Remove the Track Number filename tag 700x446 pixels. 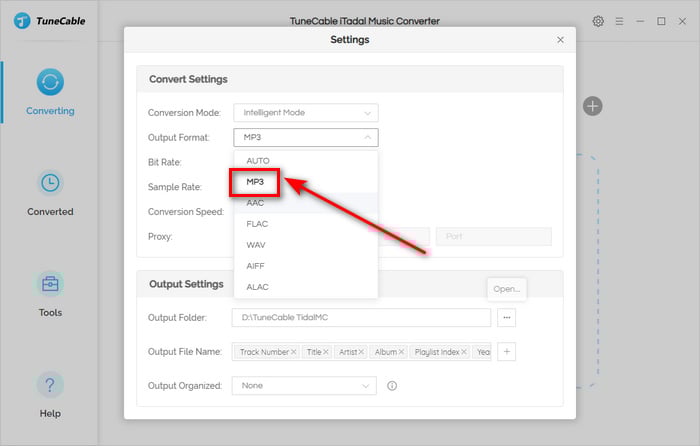pyautogui.click(x=294, y=352)
